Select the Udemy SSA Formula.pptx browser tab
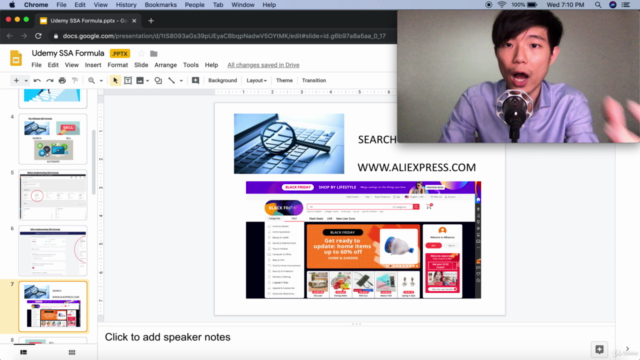 [88, 21]
